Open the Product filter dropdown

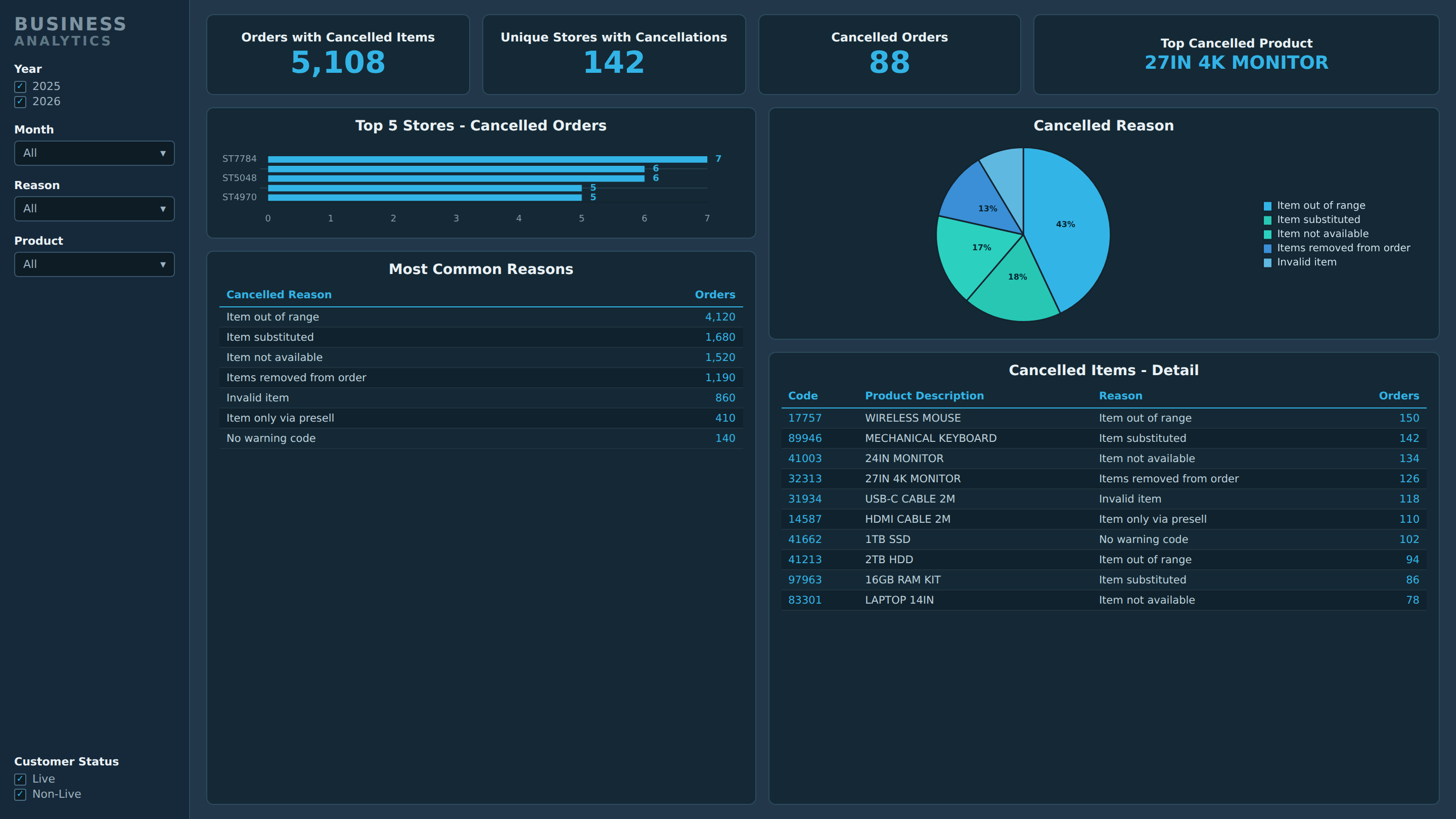95,264
